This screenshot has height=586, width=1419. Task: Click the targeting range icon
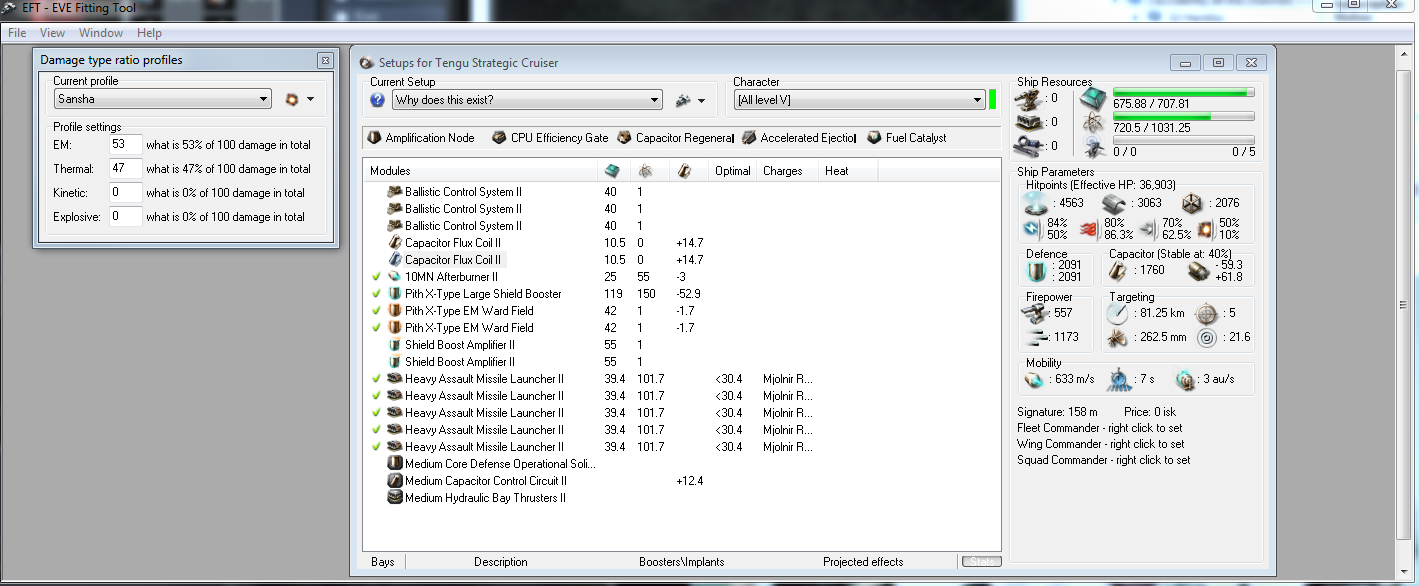1119,313
